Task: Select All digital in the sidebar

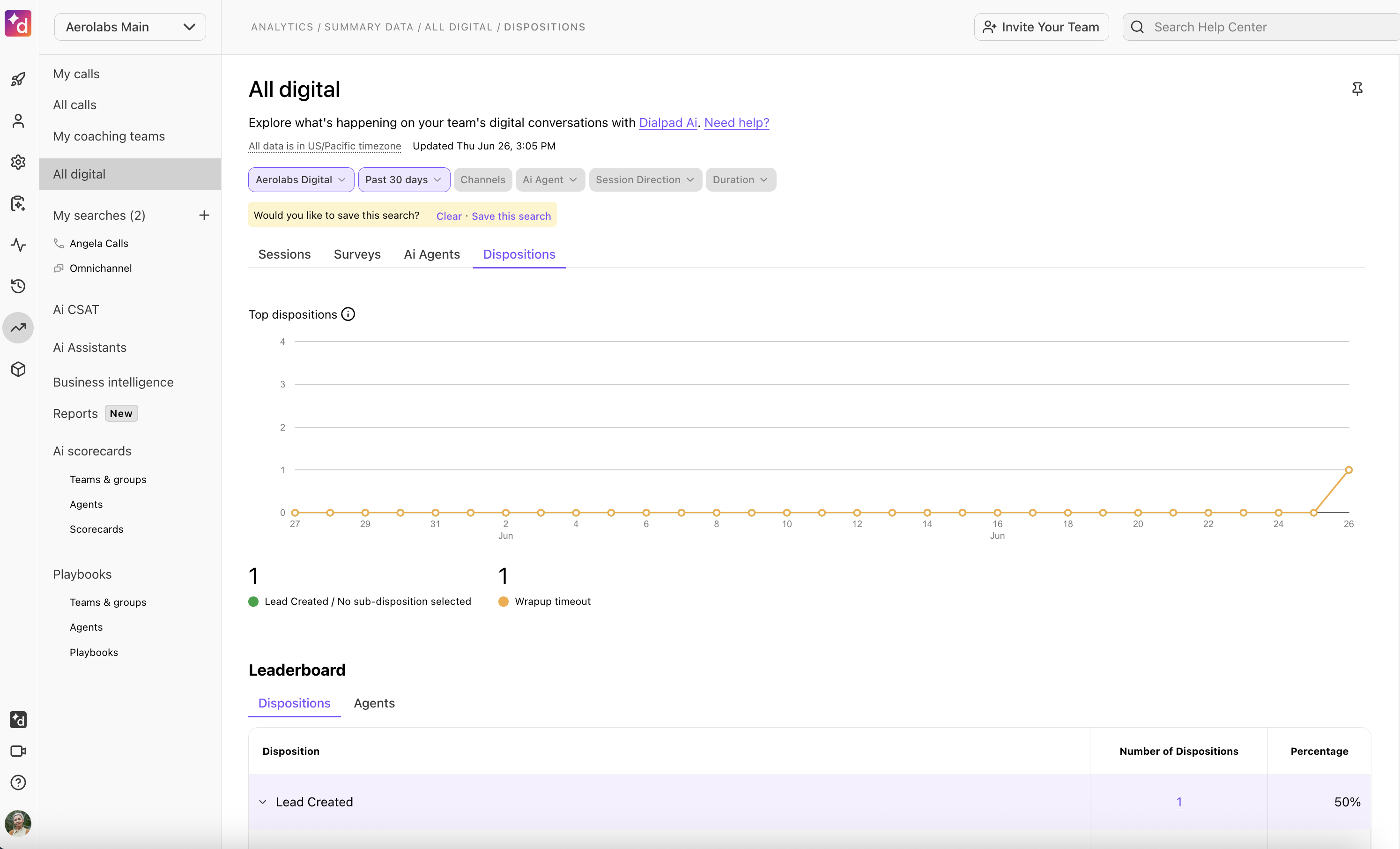Action: pyautogui.click(x=130, y=174)
